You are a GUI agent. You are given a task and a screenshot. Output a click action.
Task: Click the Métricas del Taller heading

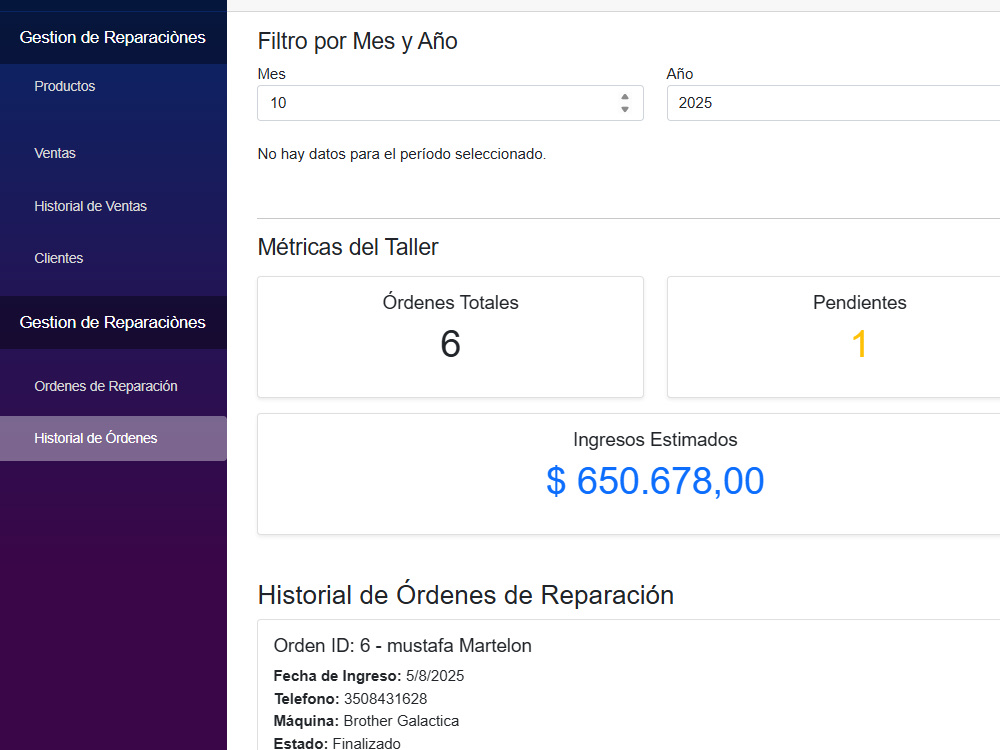[x=348, y=247]
